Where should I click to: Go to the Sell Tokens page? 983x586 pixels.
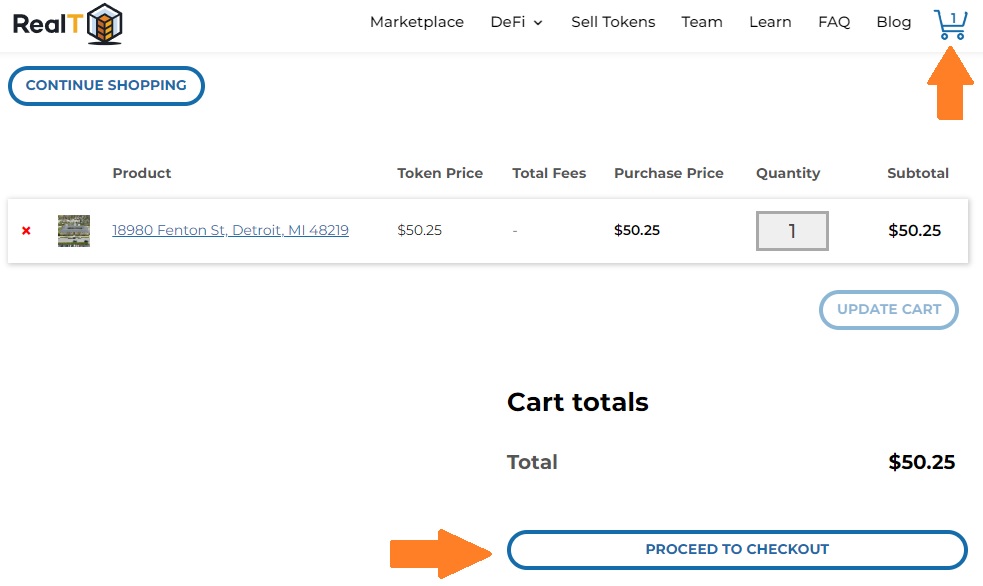click(x=613, y=22)
